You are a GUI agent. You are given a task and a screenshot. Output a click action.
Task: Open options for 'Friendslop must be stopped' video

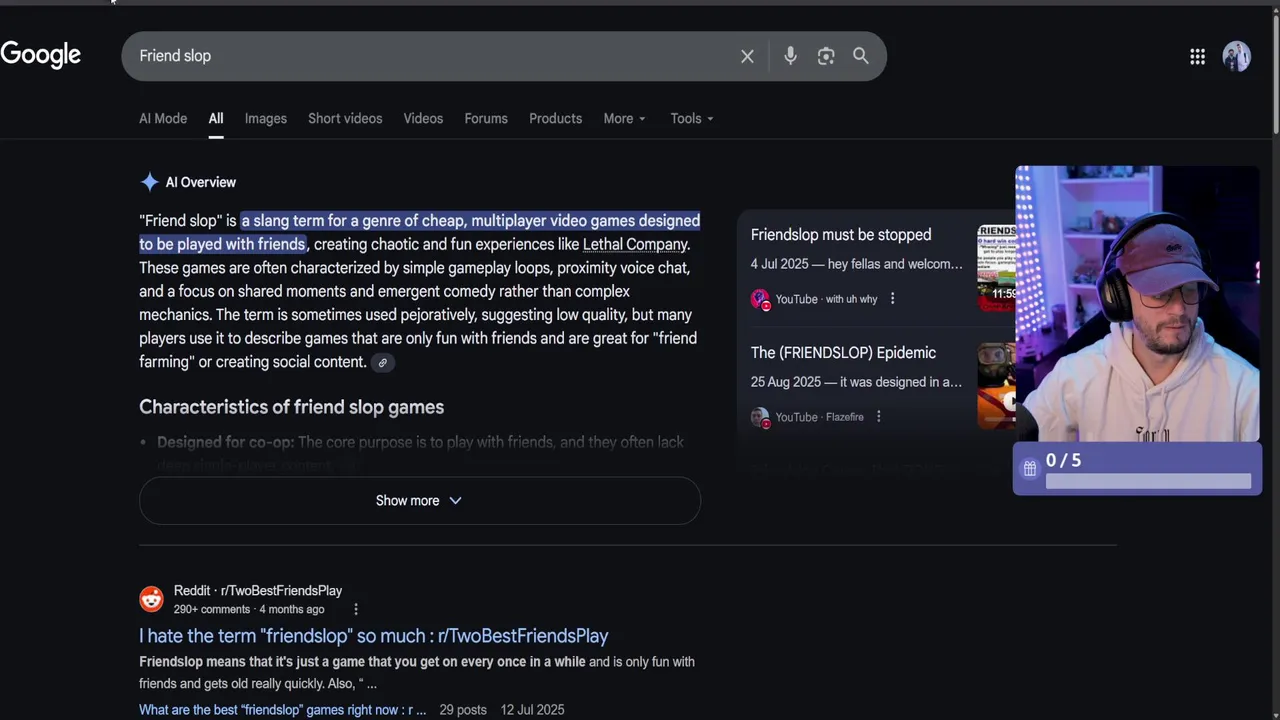892,299
